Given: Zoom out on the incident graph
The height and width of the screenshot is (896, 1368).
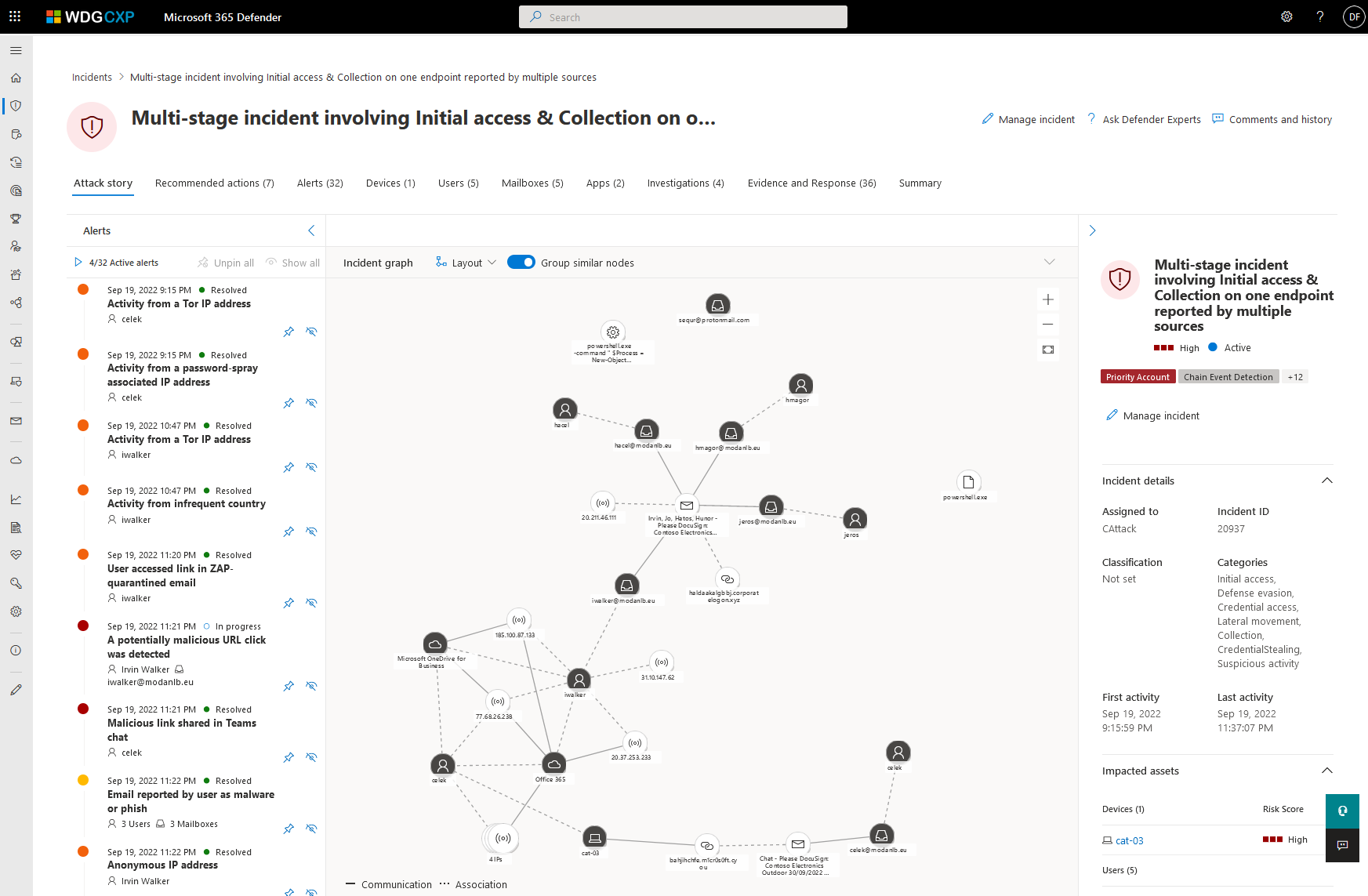Looking at the screenshot, I should point(1047,325).
